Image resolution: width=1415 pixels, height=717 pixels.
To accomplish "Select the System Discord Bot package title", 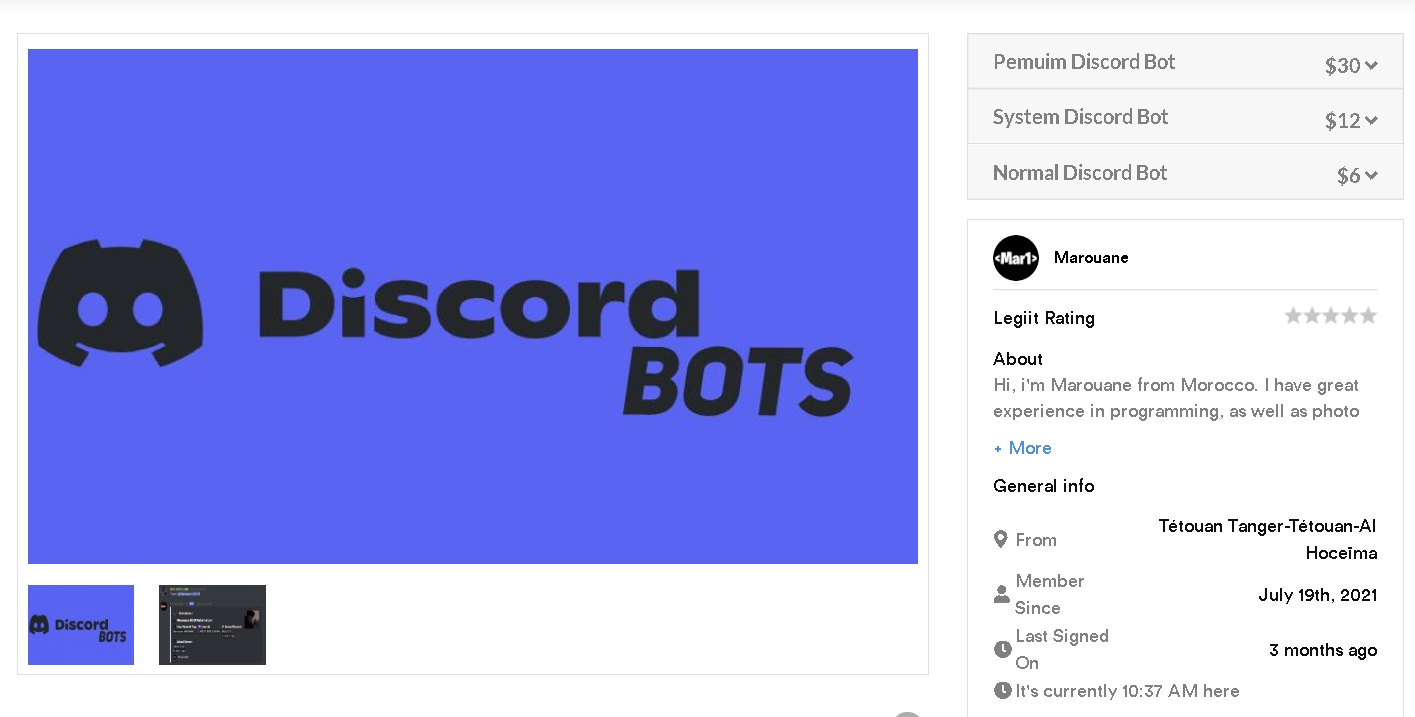I will [1080, 117].
